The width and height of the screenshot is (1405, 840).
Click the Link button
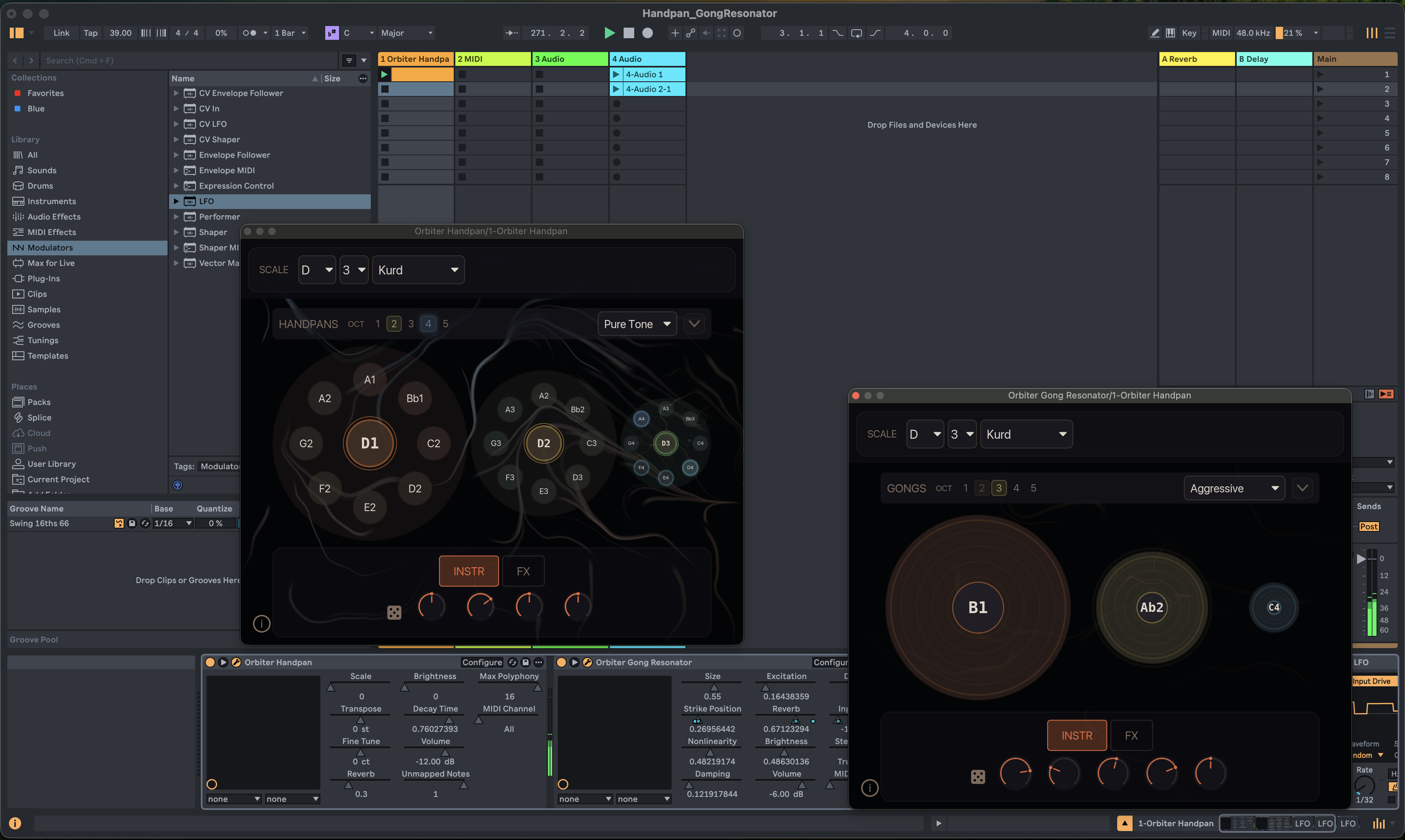point(61,33)
